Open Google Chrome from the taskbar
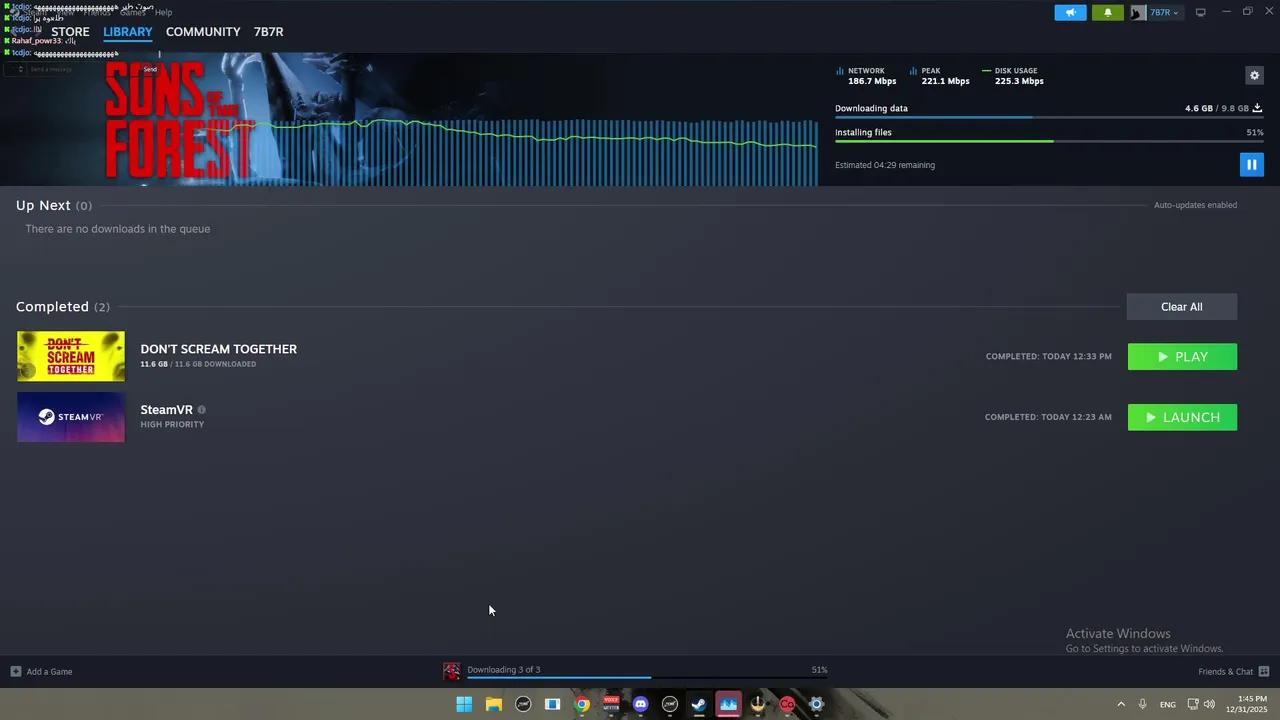The height and width of the screenshot is (720, 1280). click(x=582, y=704)
